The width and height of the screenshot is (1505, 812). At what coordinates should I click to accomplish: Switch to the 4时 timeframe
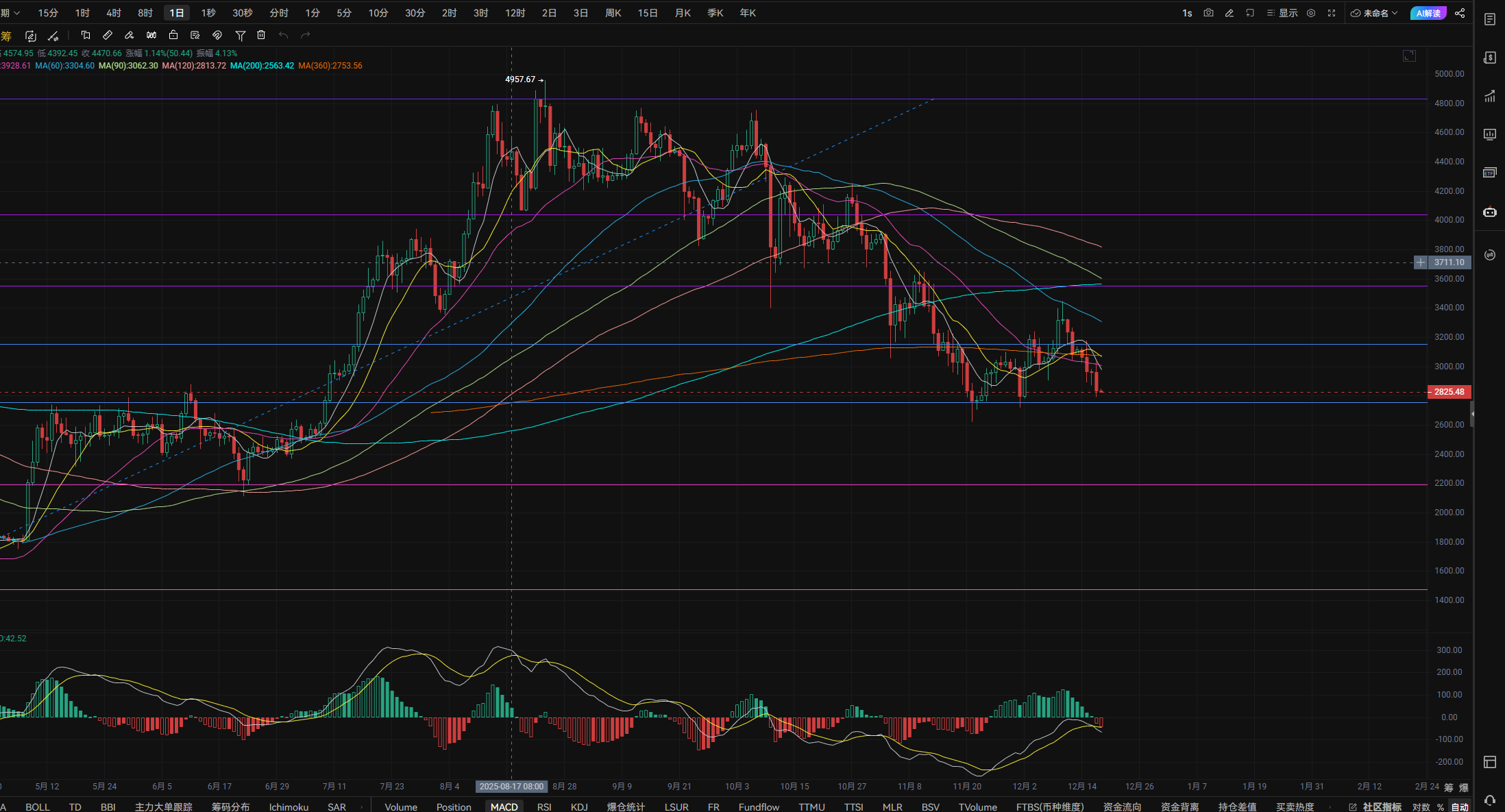(114, 13)
